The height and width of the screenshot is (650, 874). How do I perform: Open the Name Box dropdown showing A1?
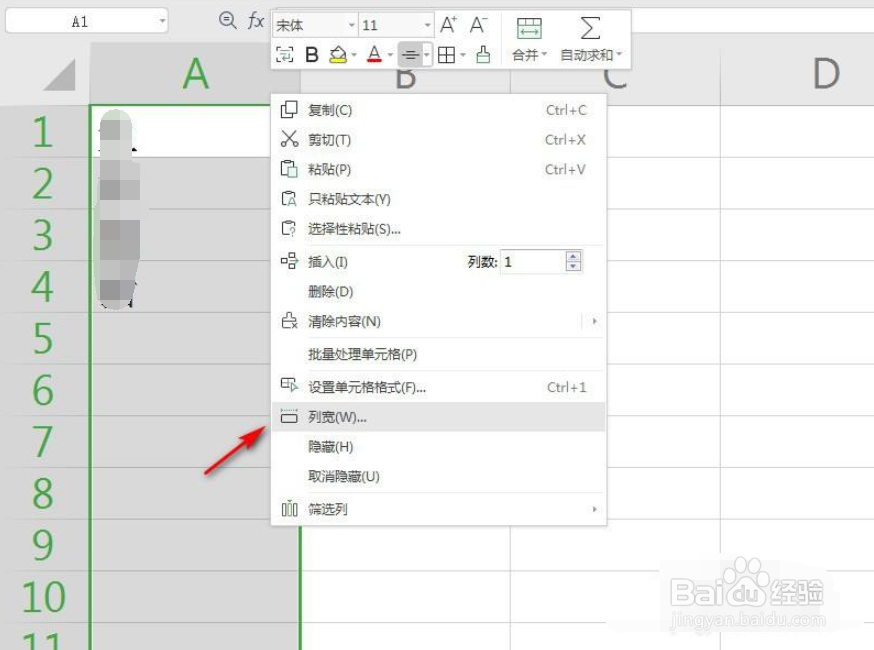click(x=162, y=19)
